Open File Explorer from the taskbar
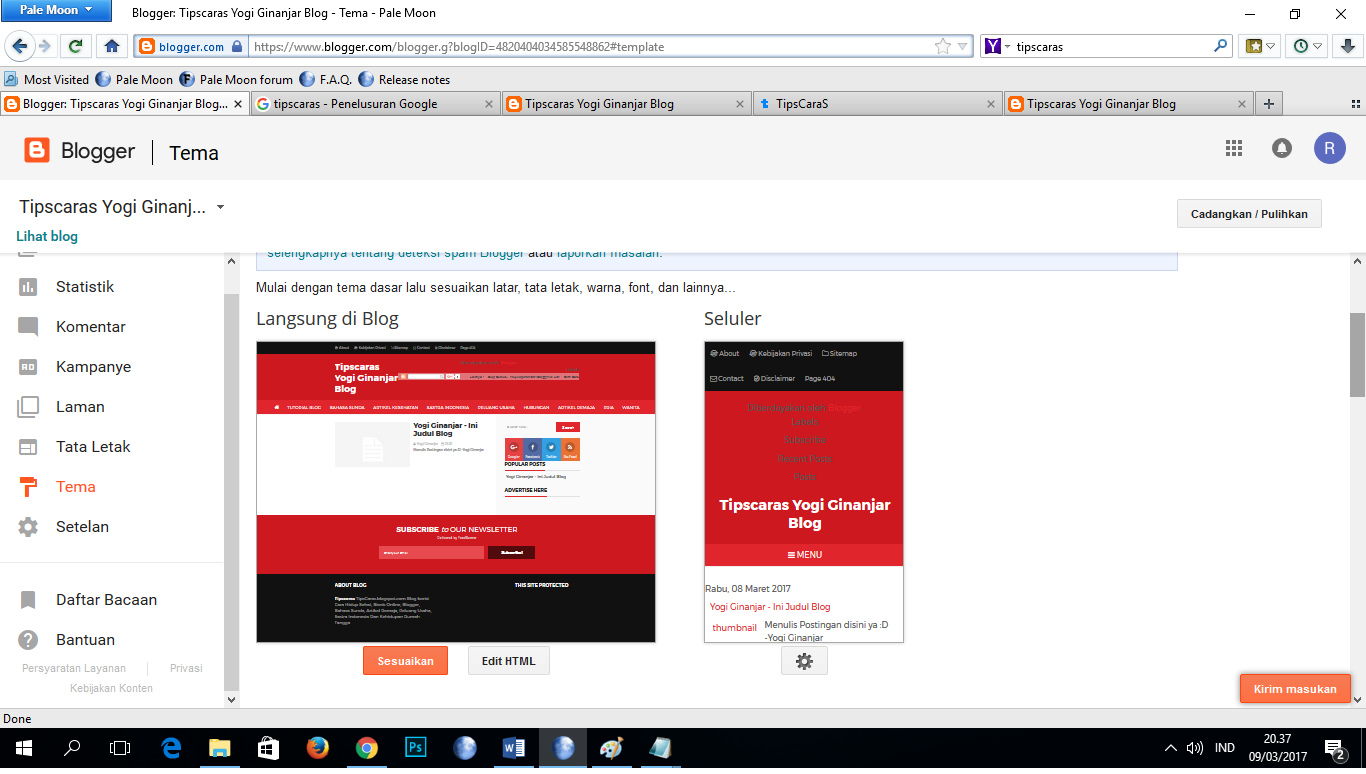 coord(220,747)
